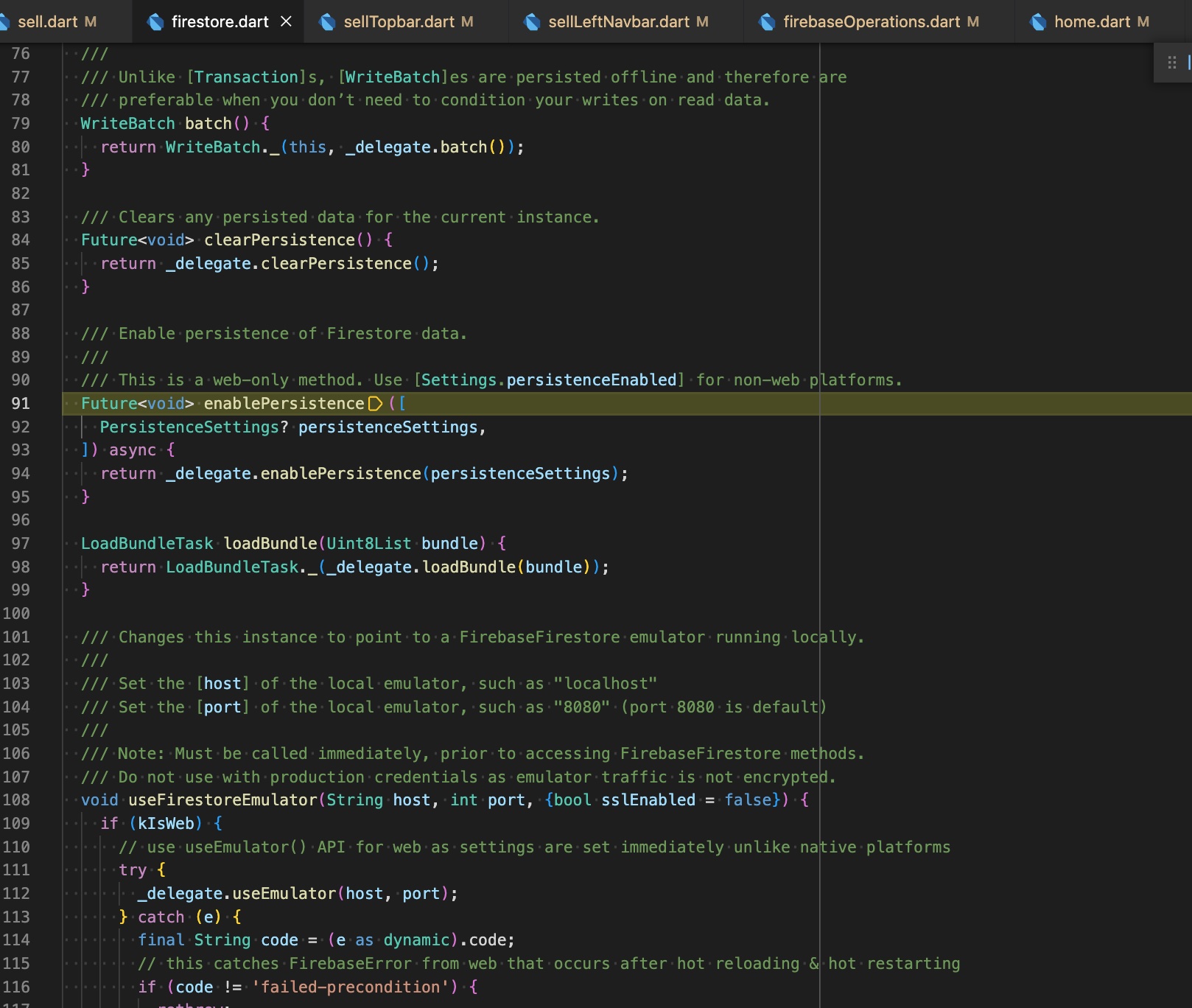1192x1008 pixels.
Task: Click '[Settings.persistenceEnabled]' in the line 90 comment
Action: [549, 379]
